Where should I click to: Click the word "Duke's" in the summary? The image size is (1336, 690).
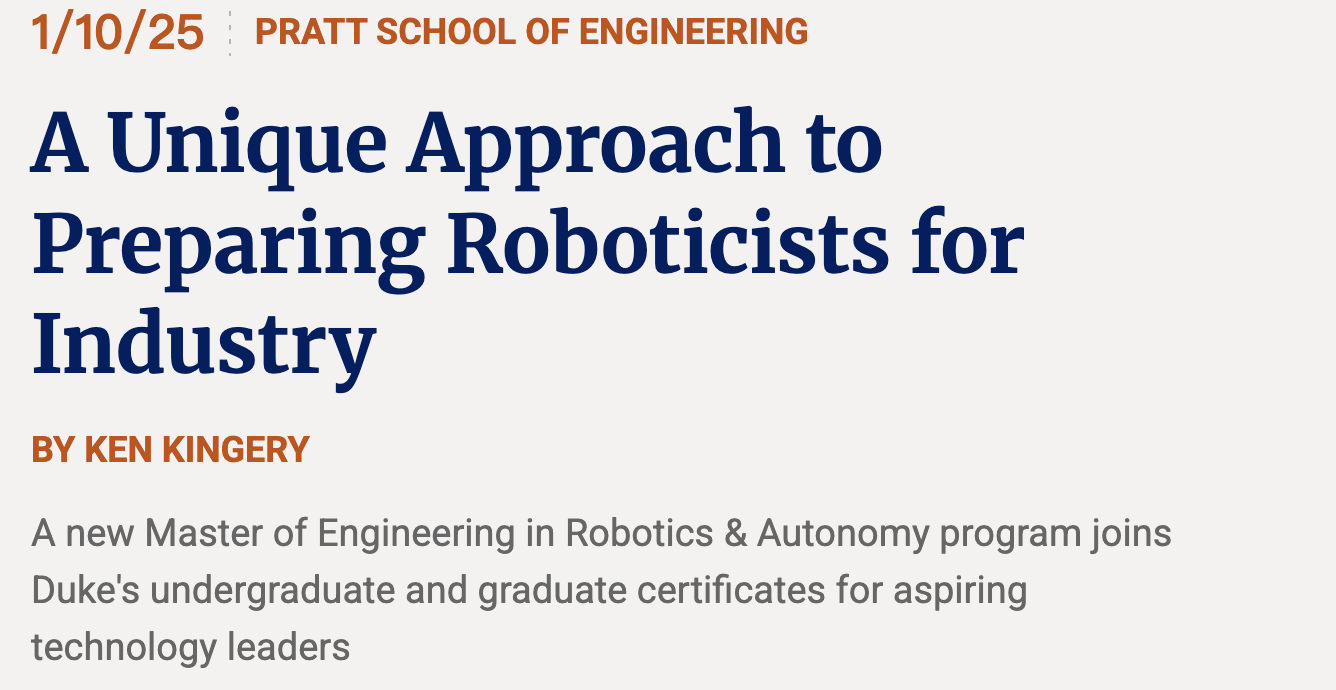(85, 590)
